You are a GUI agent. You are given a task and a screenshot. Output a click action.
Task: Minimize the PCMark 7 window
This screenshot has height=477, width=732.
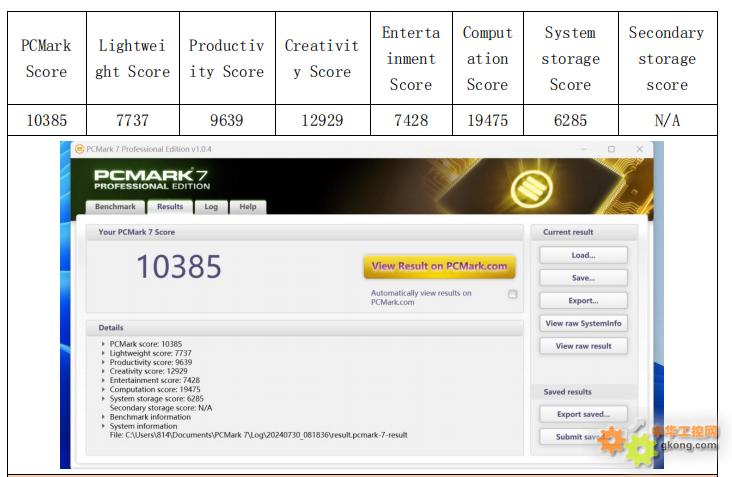(x=584, y=149)
